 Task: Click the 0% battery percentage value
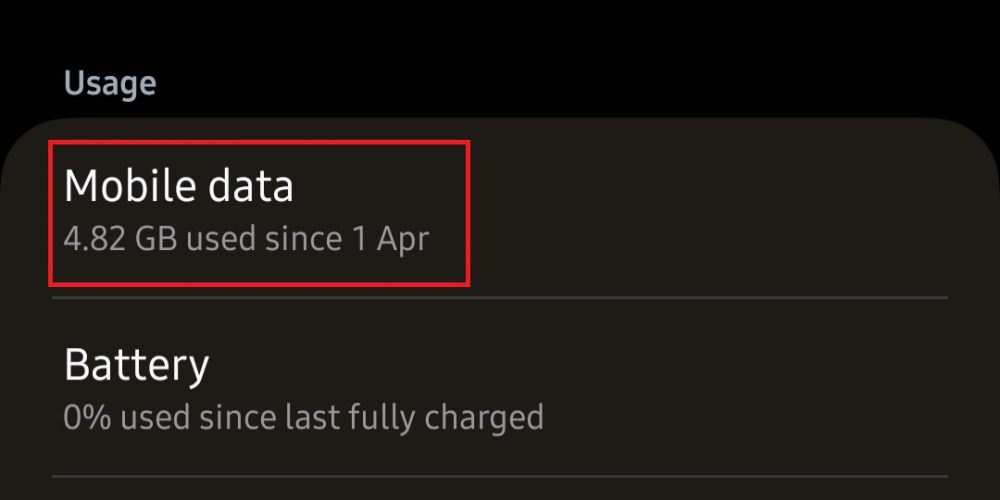tap(84, 416)
